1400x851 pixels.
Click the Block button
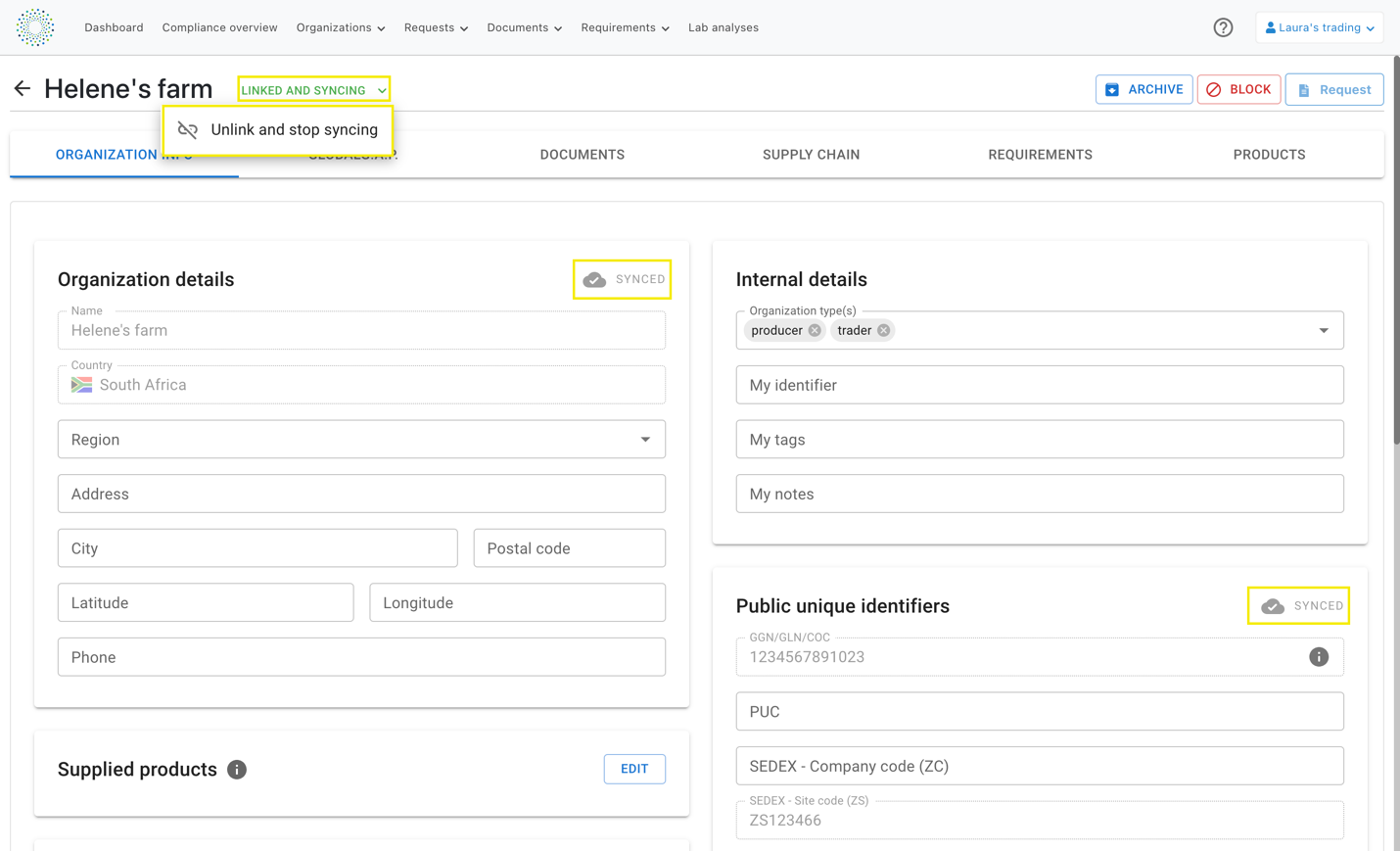point(1238,89)
